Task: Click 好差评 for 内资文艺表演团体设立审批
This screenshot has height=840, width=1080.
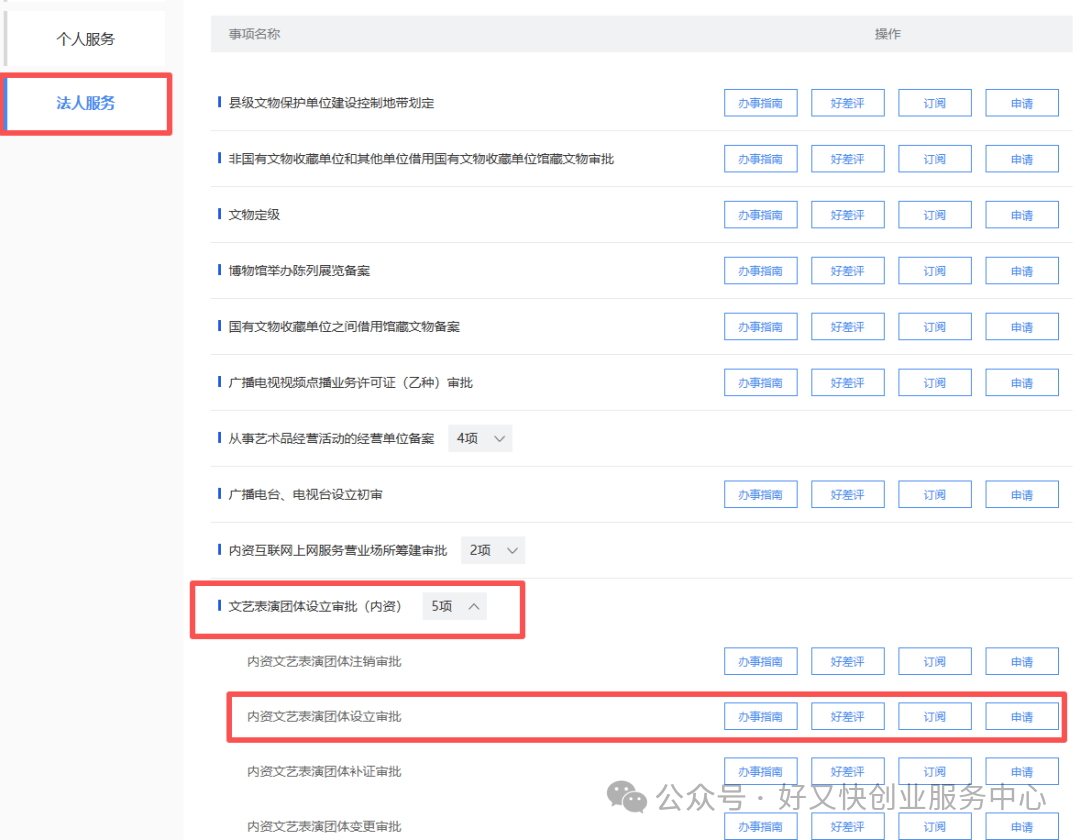Action: [x=848, y=716]
